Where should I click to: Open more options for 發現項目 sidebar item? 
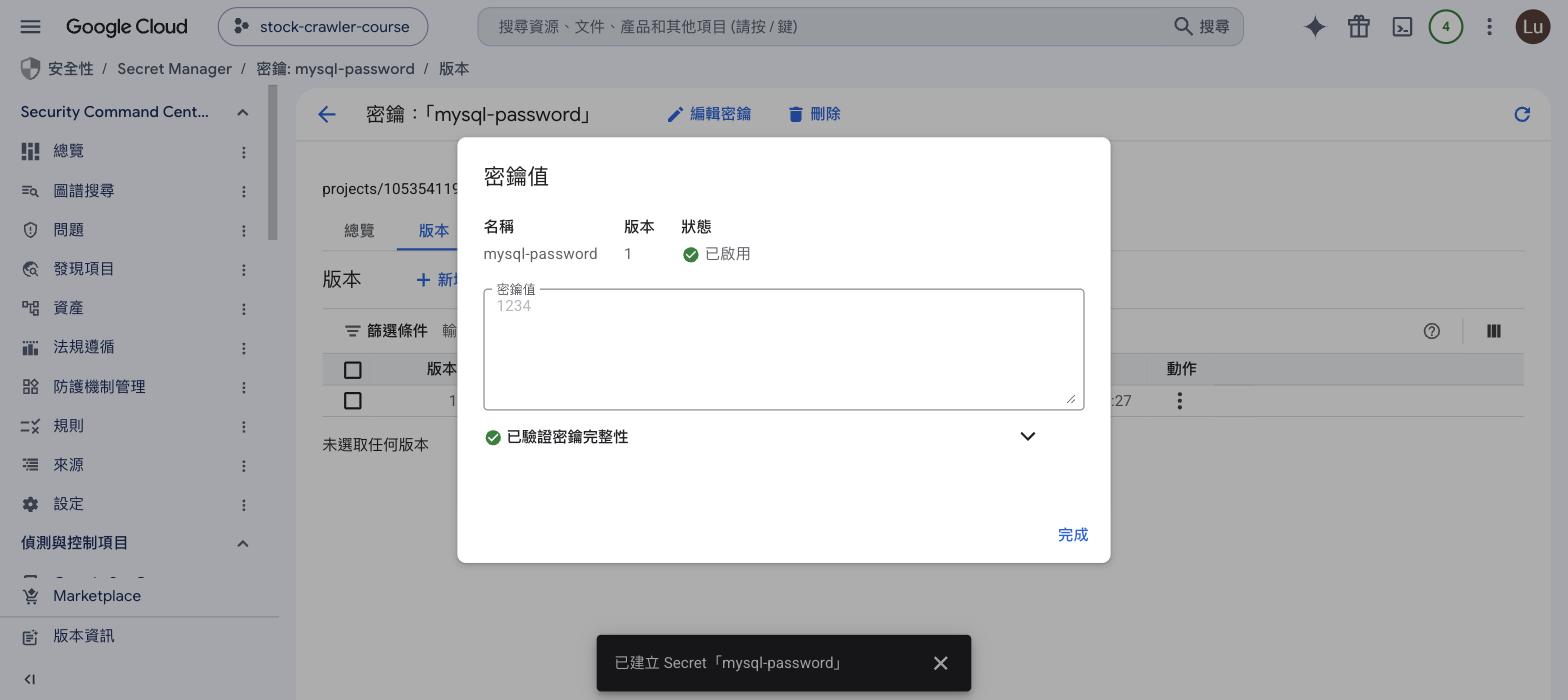coord(243,270)
